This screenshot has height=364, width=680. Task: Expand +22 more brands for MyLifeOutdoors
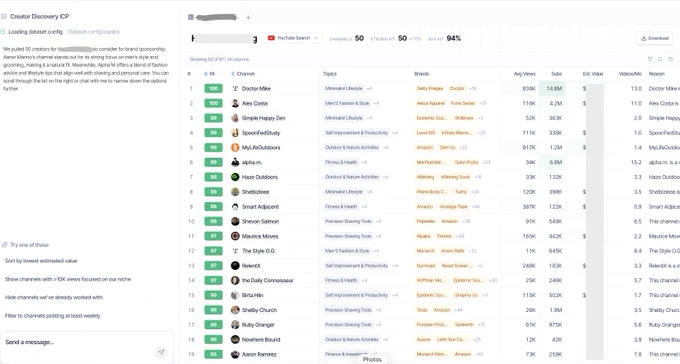coord(464,148)
